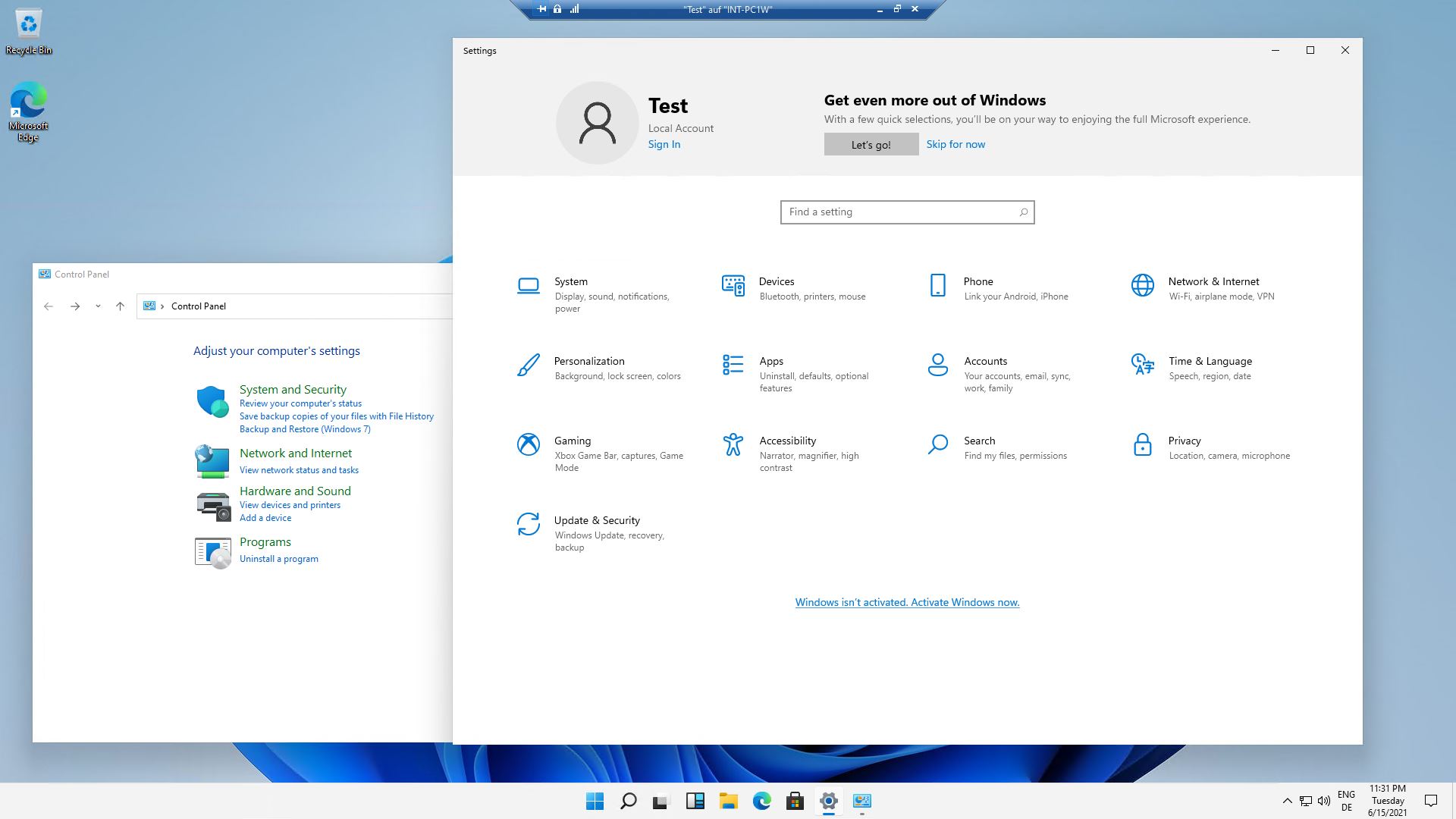Screen dimensions: 1456x819
Task: Open Privacy lock icon
Action: pyautogui.click(x=1143, y=444)
